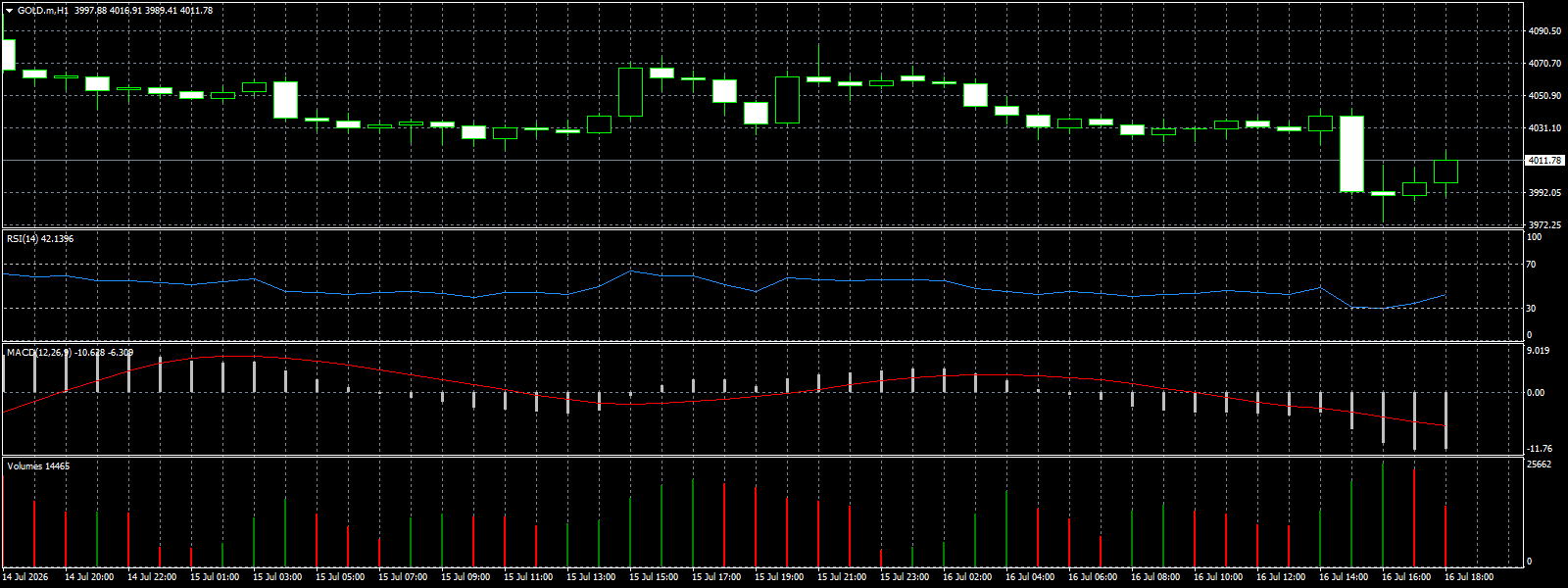
Task: Click the 16 Jul 04:00 time label
Action: point(1030,577)
